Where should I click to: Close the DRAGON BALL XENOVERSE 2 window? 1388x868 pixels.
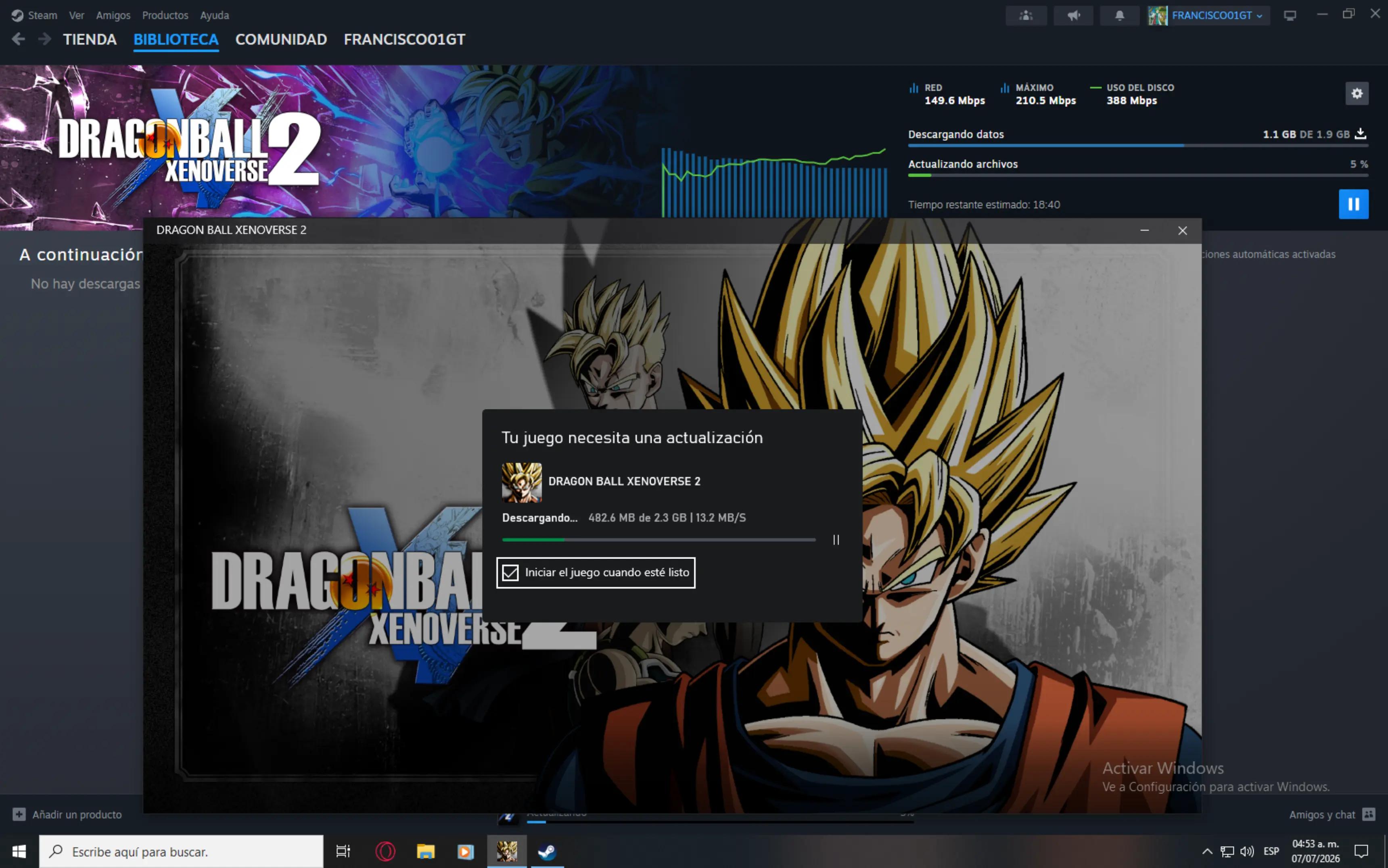1182,230
